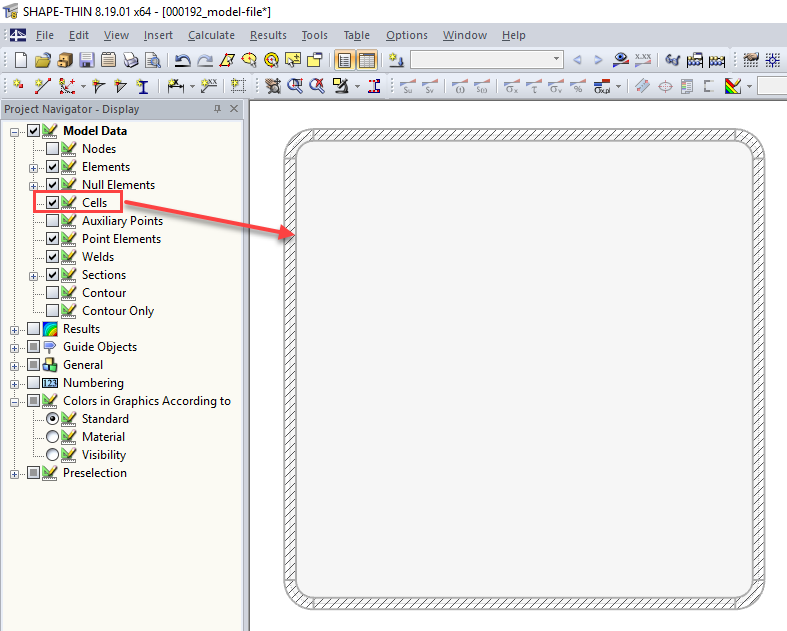The height and width of the screenshot is (631, 787).
Task: Toggle the Cells checkbox
Action: click(53, 202)
